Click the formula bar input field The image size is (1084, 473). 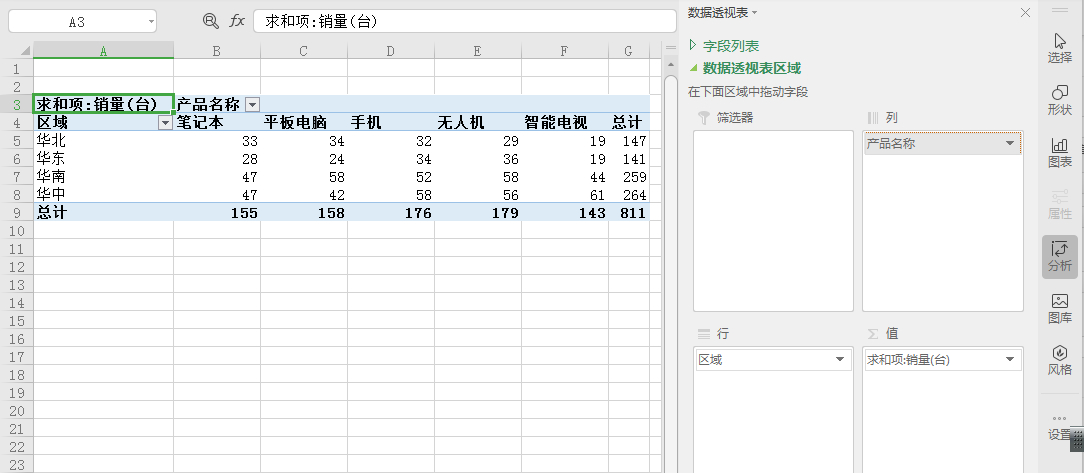pyautogui.click(x=465, y=21)
